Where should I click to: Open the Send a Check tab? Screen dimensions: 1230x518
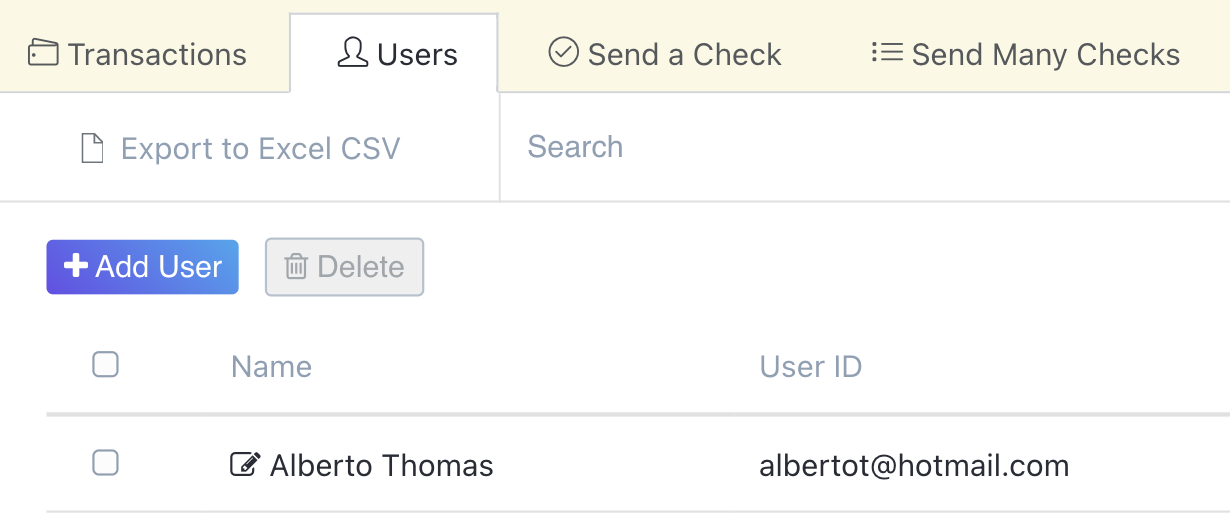point(684,54)
